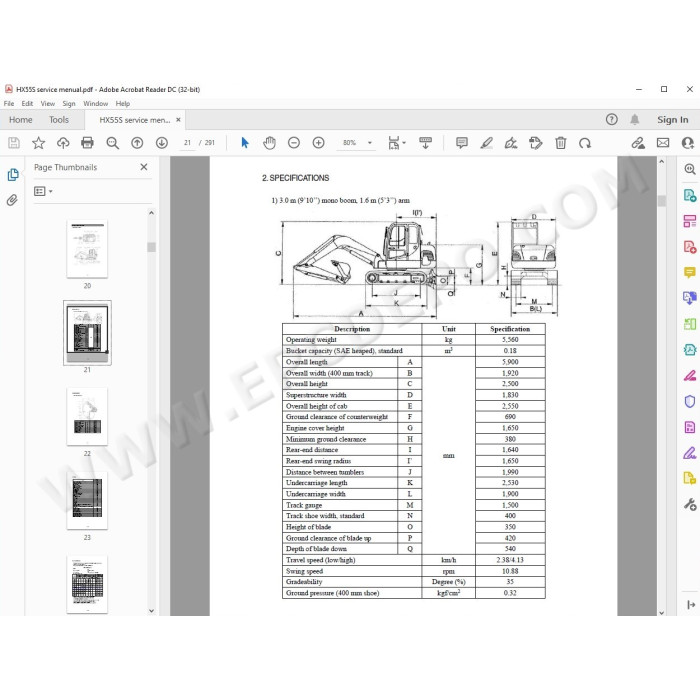Open the zoom level dropdown
The width and height of the screenshot is (700, 700).
[x=370, y=143]
